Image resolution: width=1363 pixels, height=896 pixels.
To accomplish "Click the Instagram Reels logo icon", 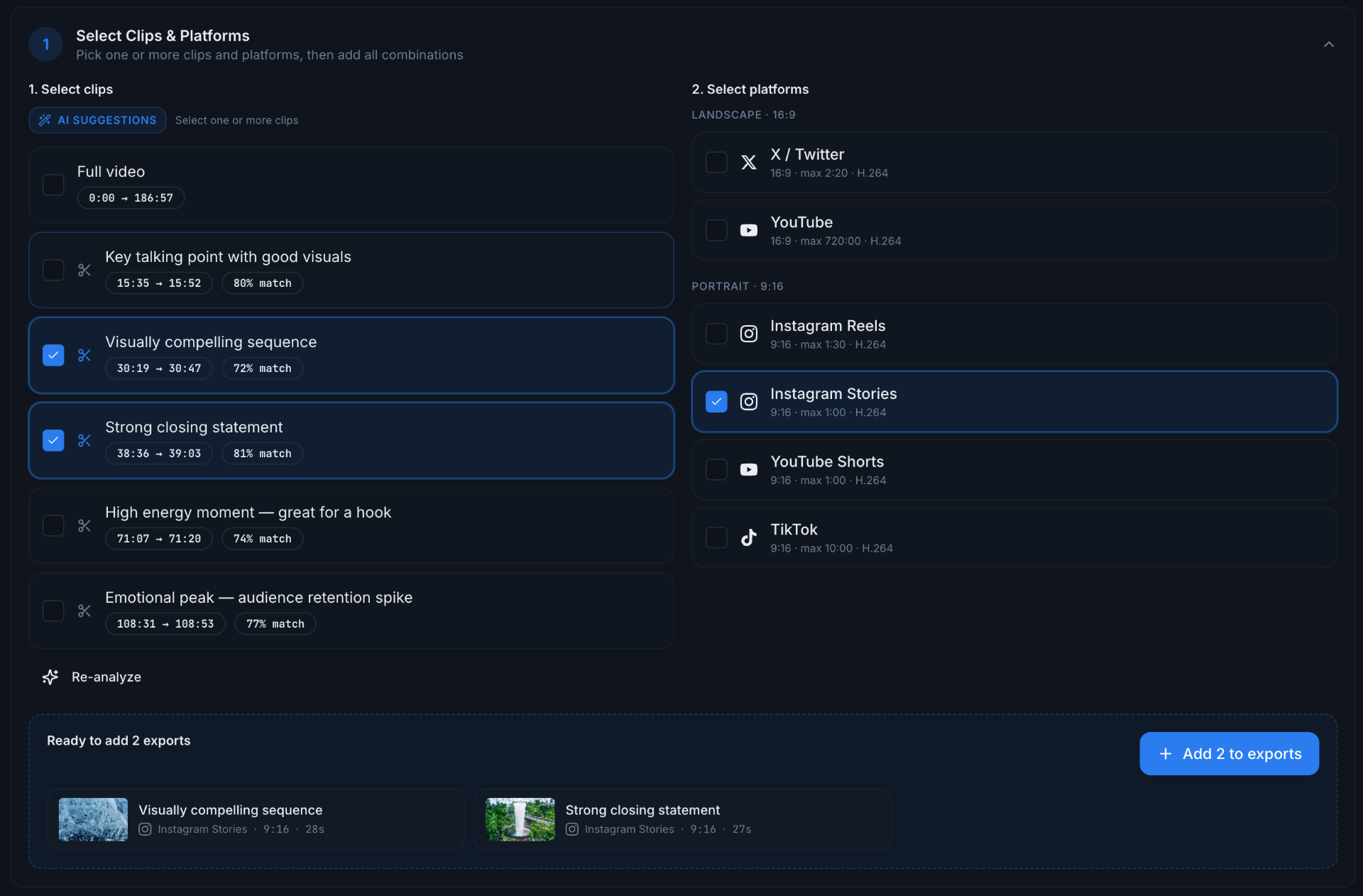I will 749,334.
